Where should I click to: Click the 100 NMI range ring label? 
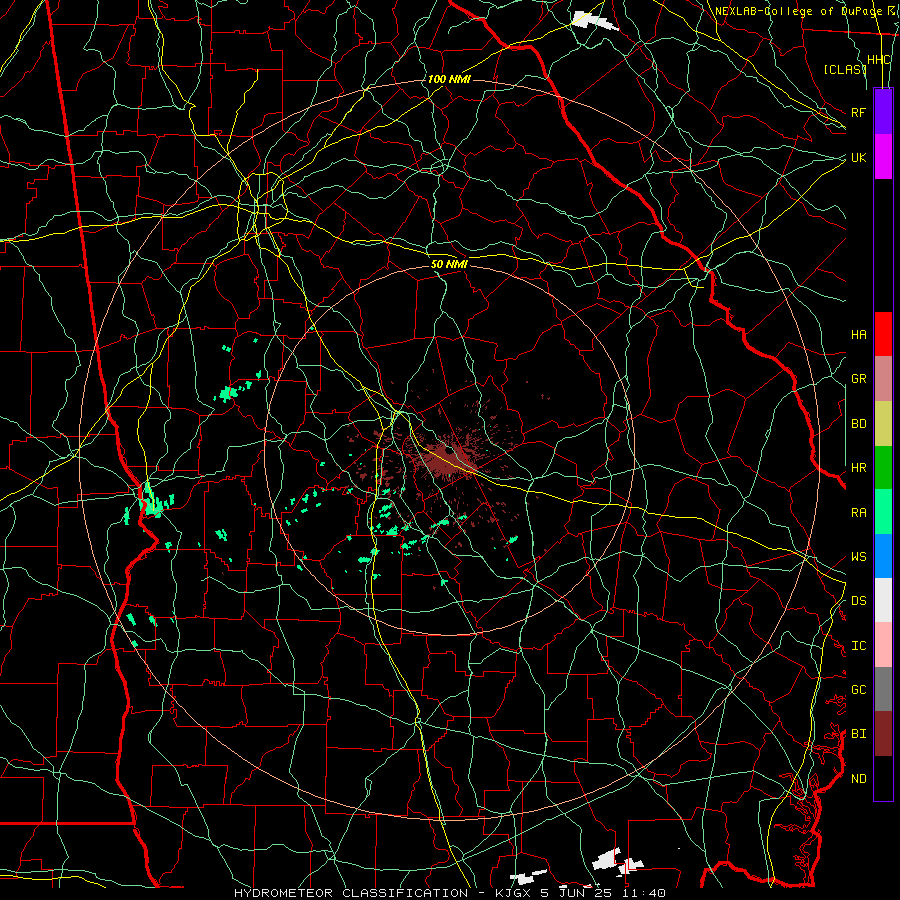point(449,79)
